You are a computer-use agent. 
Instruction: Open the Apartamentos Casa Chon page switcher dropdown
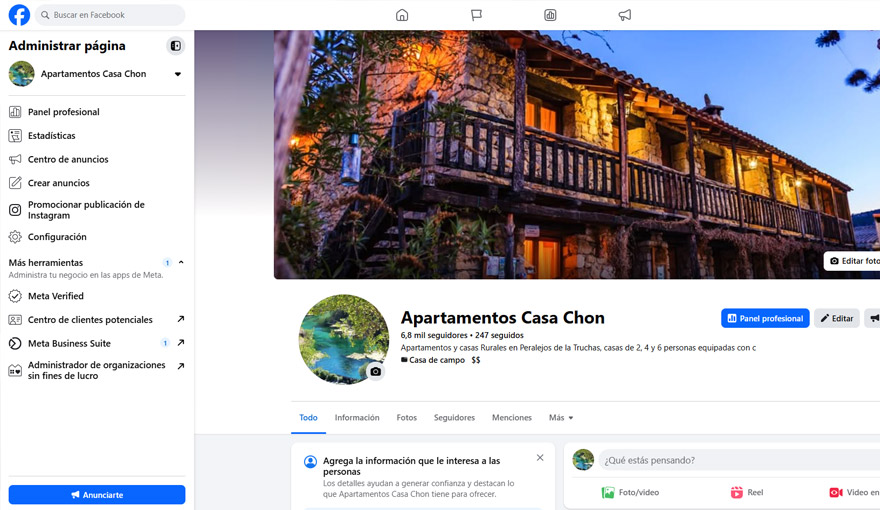click(178, 74)
